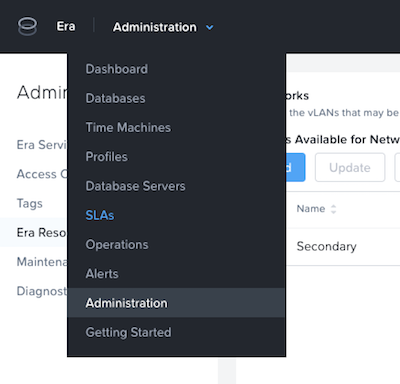Select the highlighted SLAs entry
Image resolution: width=400 pixels, height=384 pixels.
(100, 215)
